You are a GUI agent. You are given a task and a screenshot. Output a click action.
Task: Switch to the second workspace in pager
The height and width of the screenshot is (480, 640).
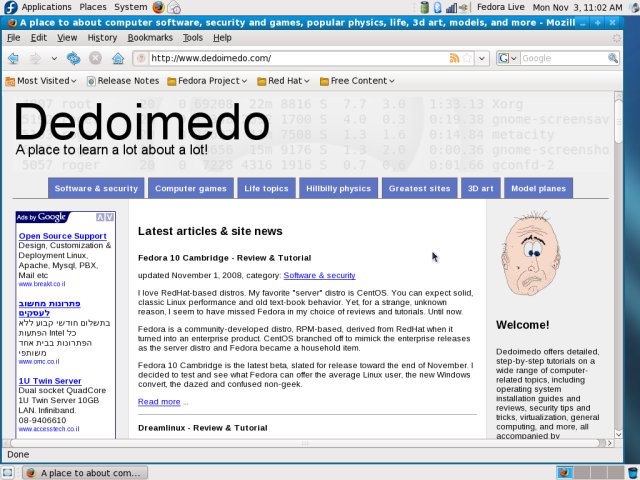582,473
